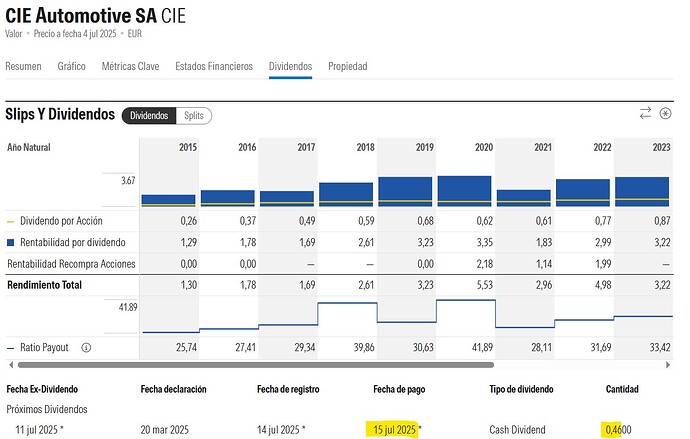
Task: Click the highlighted payment date 15 jul 2025
Action: point(394,430)
